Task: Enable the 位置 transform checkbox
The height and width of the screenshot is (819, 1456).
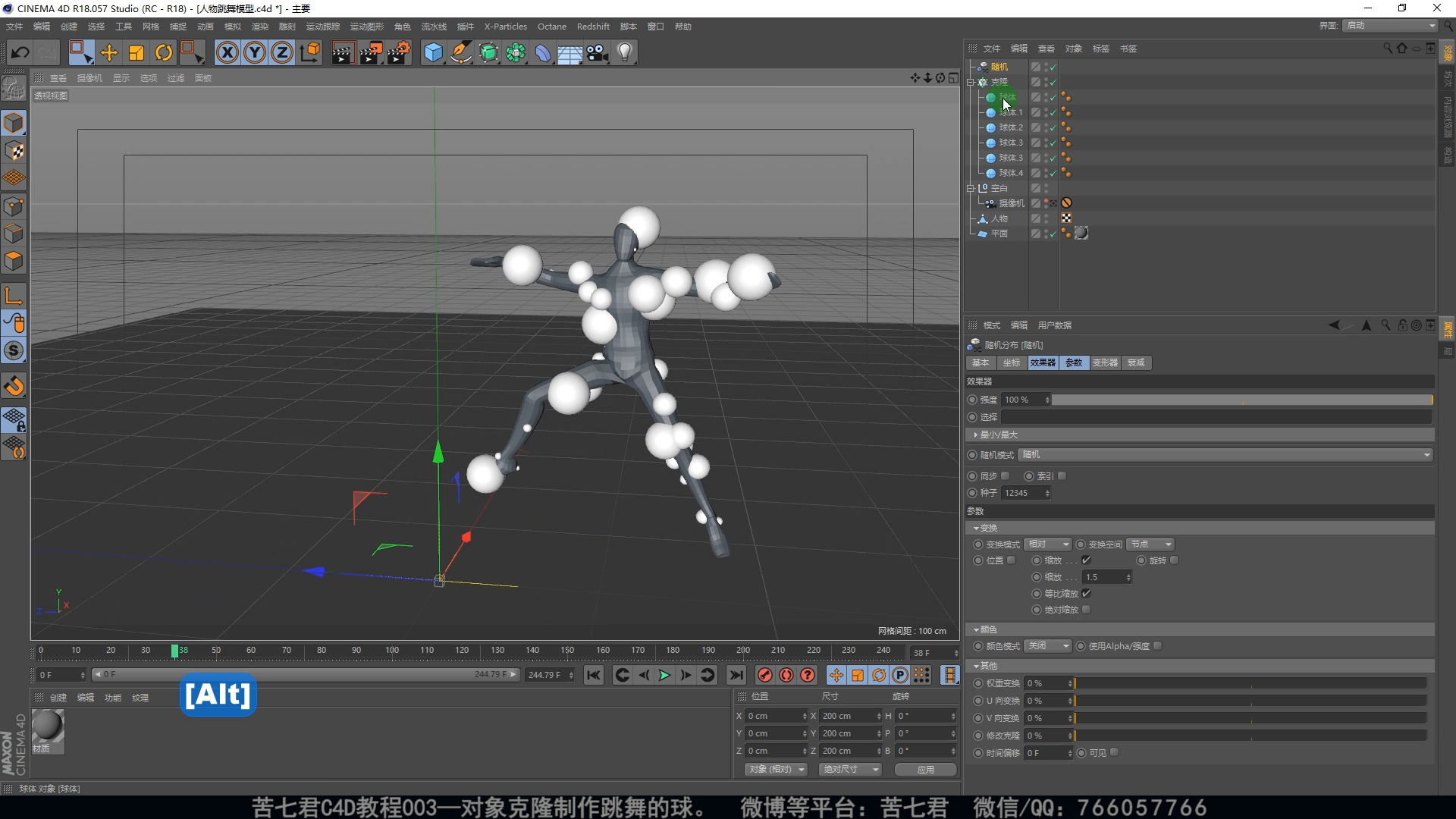Action: pyautogui.click(x=1012, y=560)
